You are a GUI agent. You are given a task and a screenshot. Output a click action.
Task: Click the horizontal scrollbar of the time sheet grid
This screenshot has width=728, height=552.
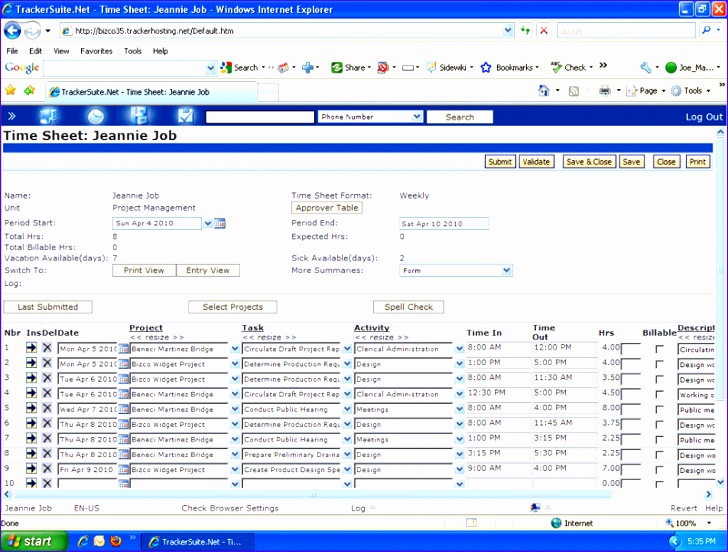tap(312, 495)
